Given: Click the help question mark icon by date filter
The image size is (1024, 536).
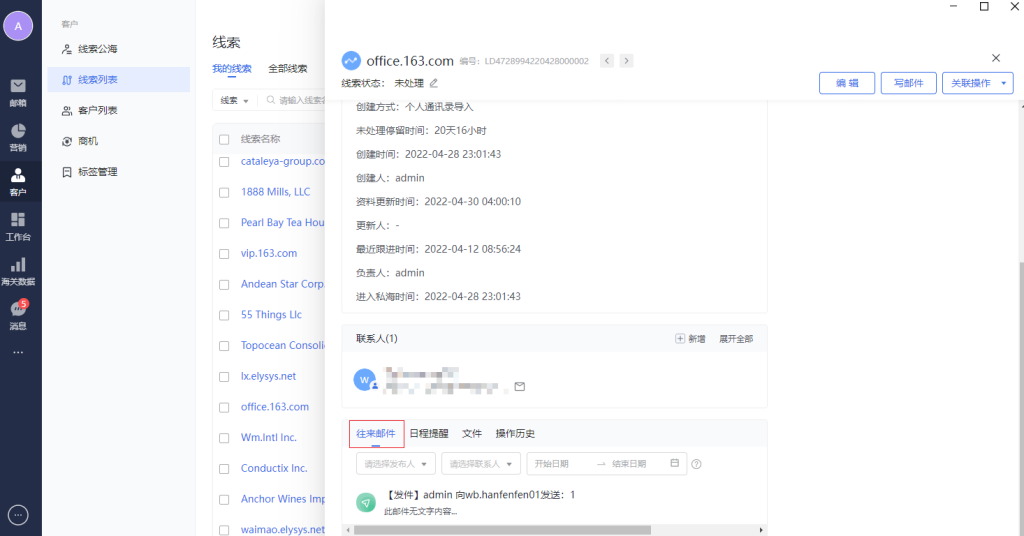Looking at the screenshot, I should click(x=696, y=464).
